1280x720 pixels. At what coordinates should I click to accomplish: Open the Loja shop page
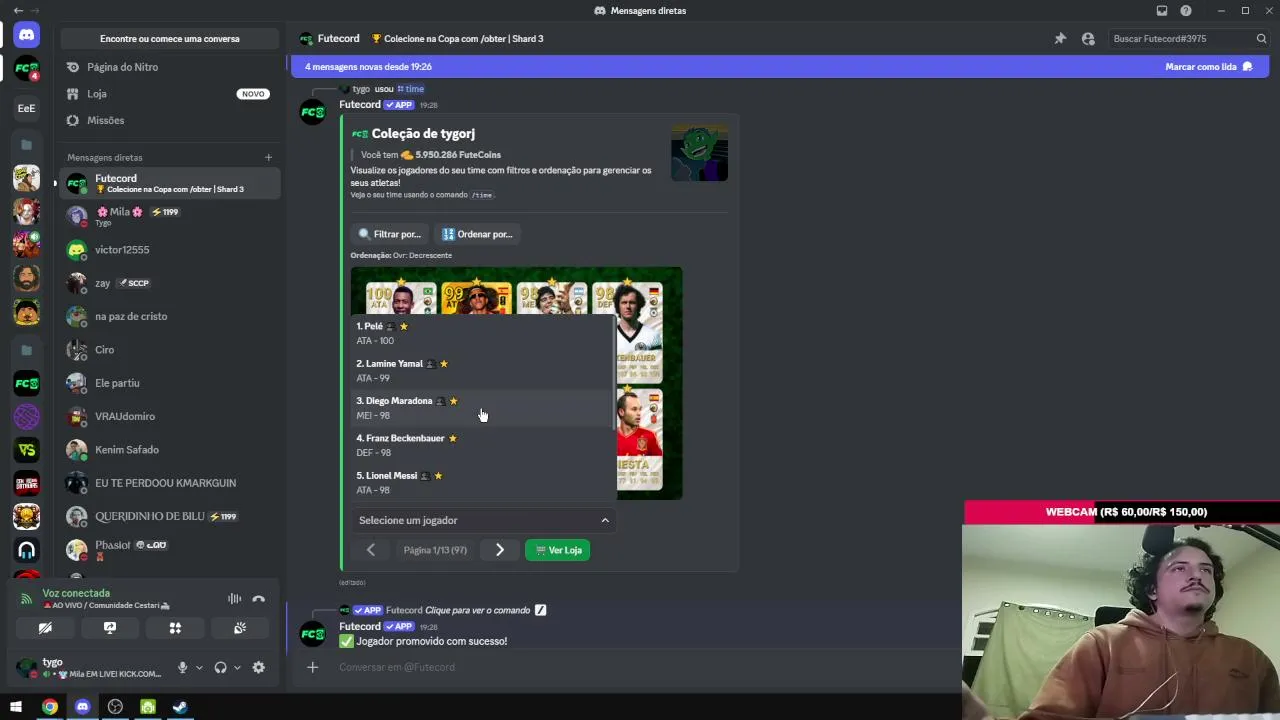(x=170, y=94)
